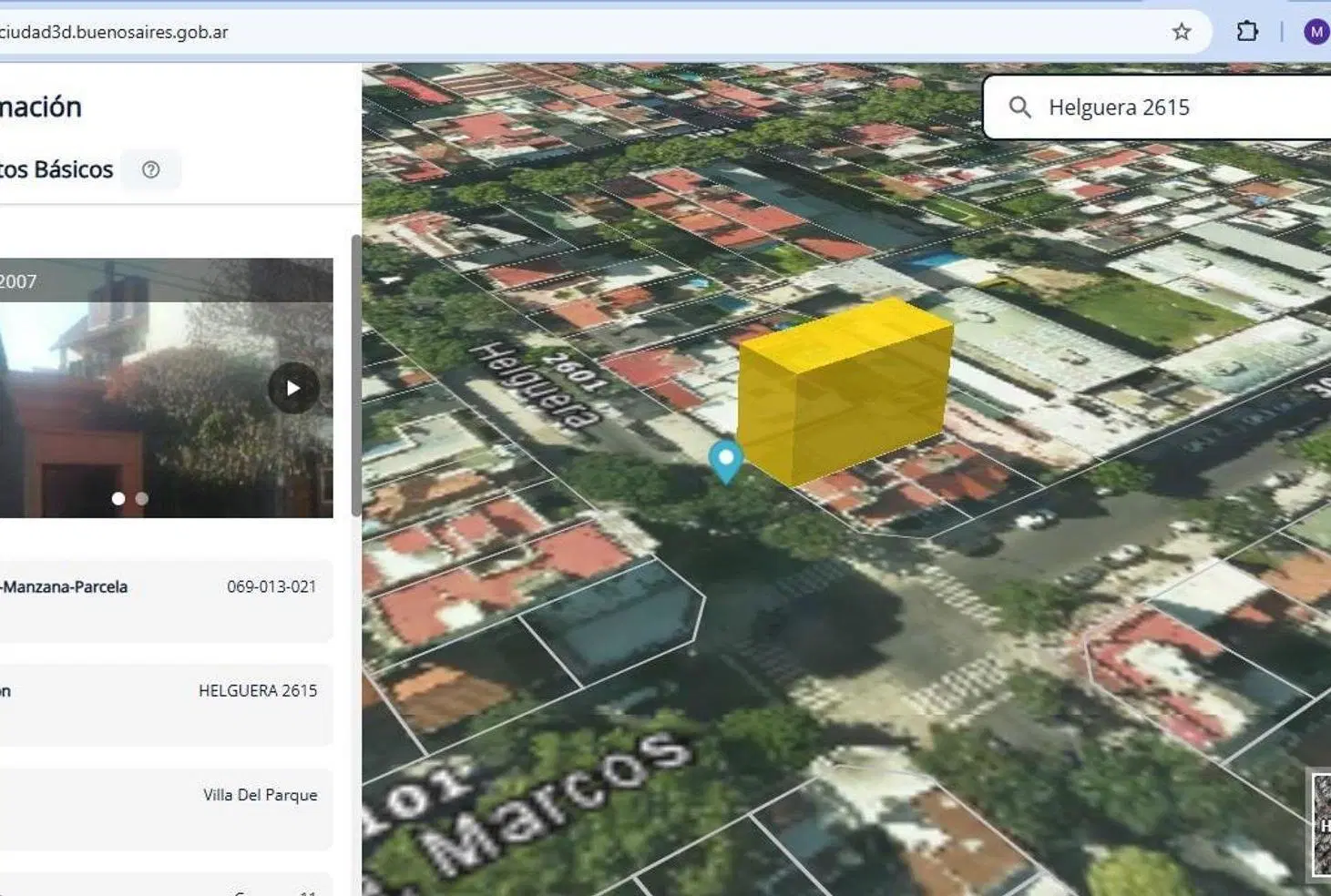The image size is (1331, 896).
Task: Select the address text HELGUERA 2615
Action: [x=258, y=691]
